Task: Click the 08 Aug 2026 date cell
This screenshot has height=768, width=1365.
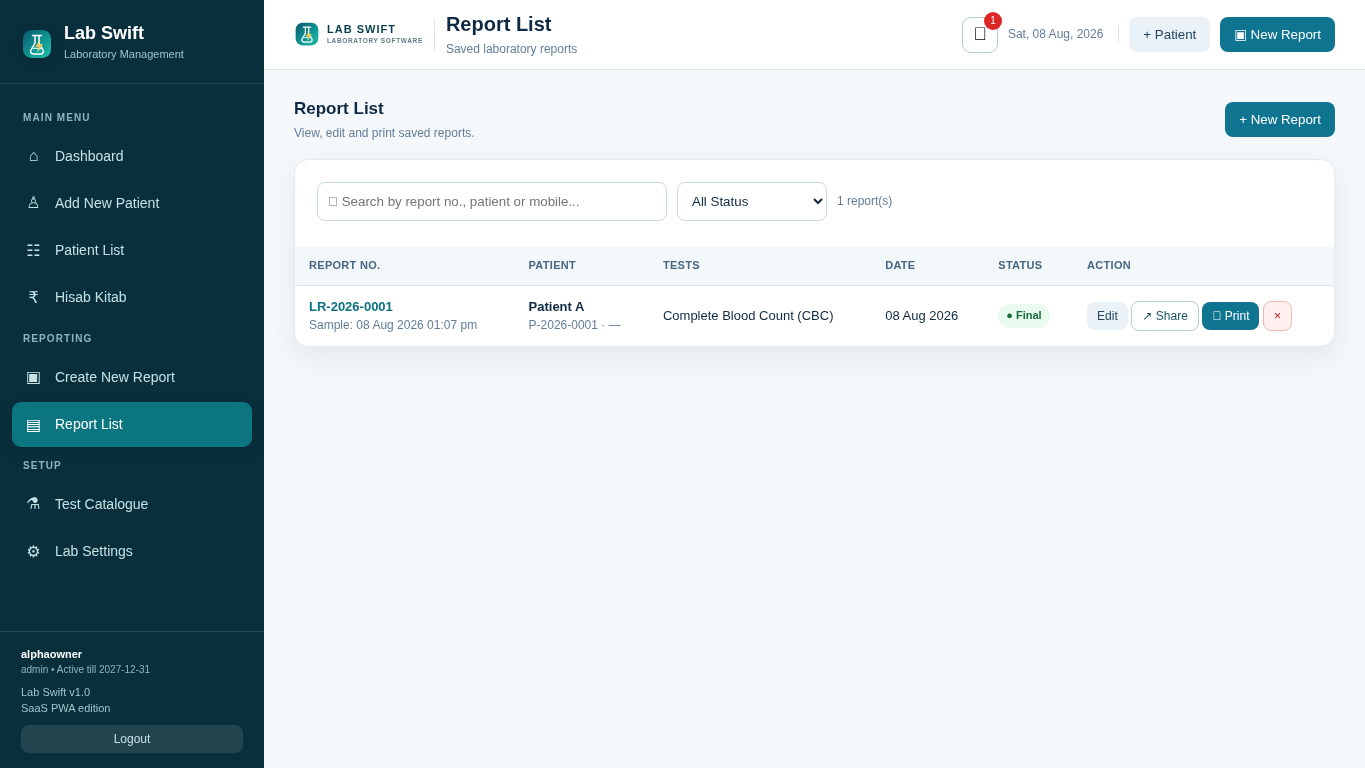Action: click(x=921, y=316)
